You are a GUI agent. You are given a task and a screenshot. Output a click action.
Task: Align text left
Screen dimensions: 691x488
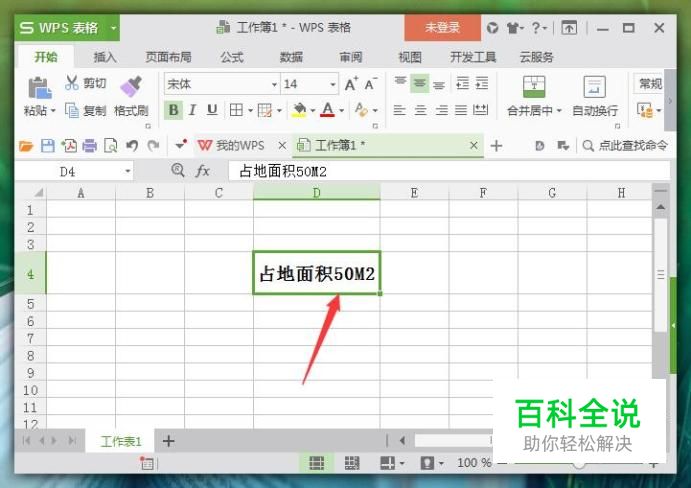click(399, 110)
